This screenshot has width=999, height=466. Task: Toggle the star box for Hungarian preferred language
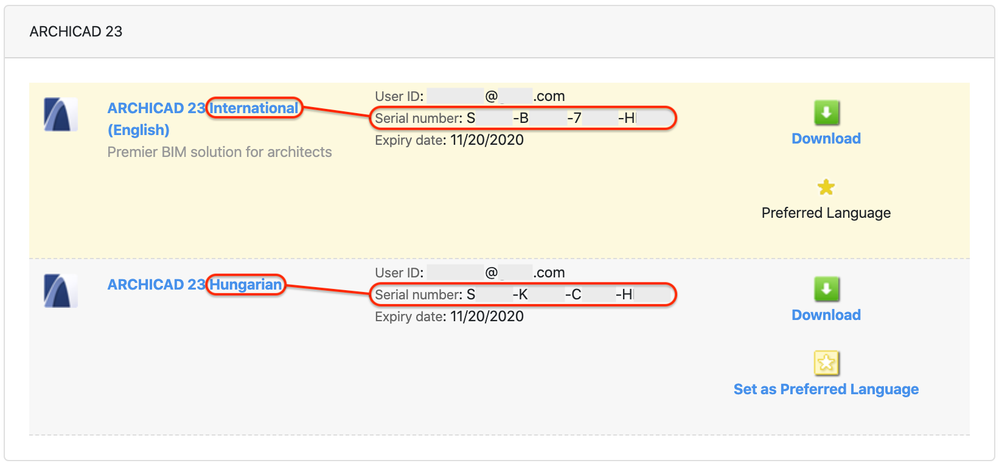point(826,363)
